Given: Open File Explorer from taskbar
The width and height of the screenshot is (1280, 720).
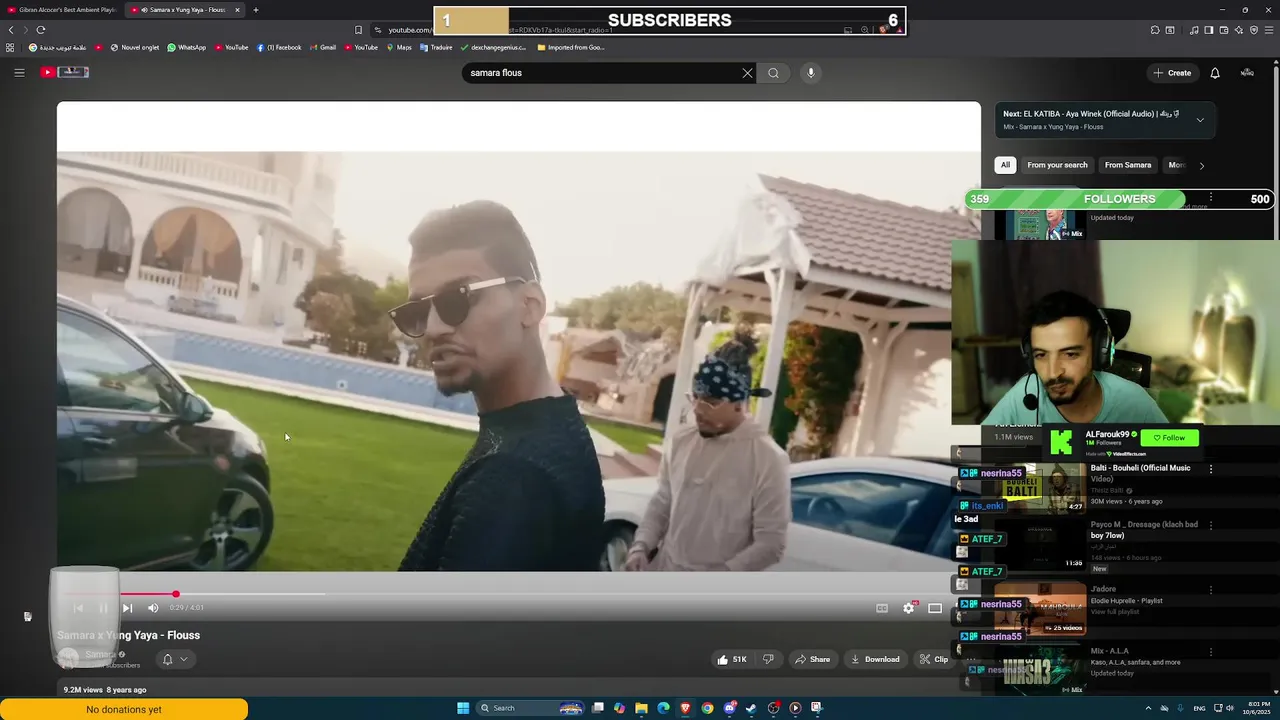Looking at the screenshot, I should click(x=641, y=708).
